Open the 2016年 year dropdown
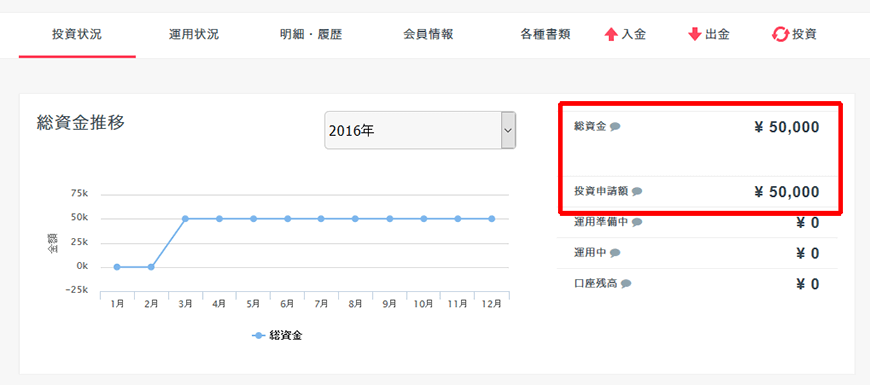 tap(420, 130)
